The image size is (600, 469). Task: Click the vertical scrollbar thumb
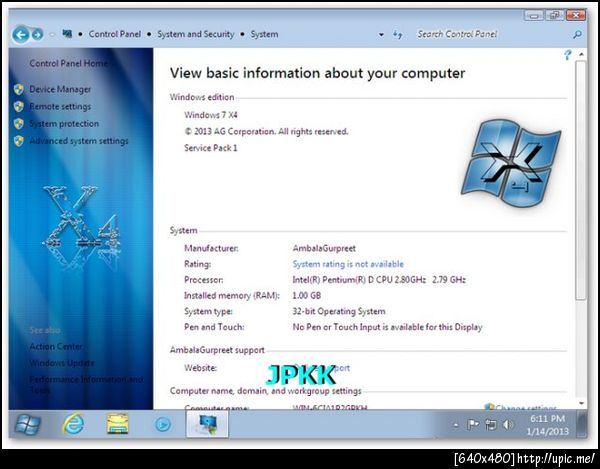click(580, 180)
